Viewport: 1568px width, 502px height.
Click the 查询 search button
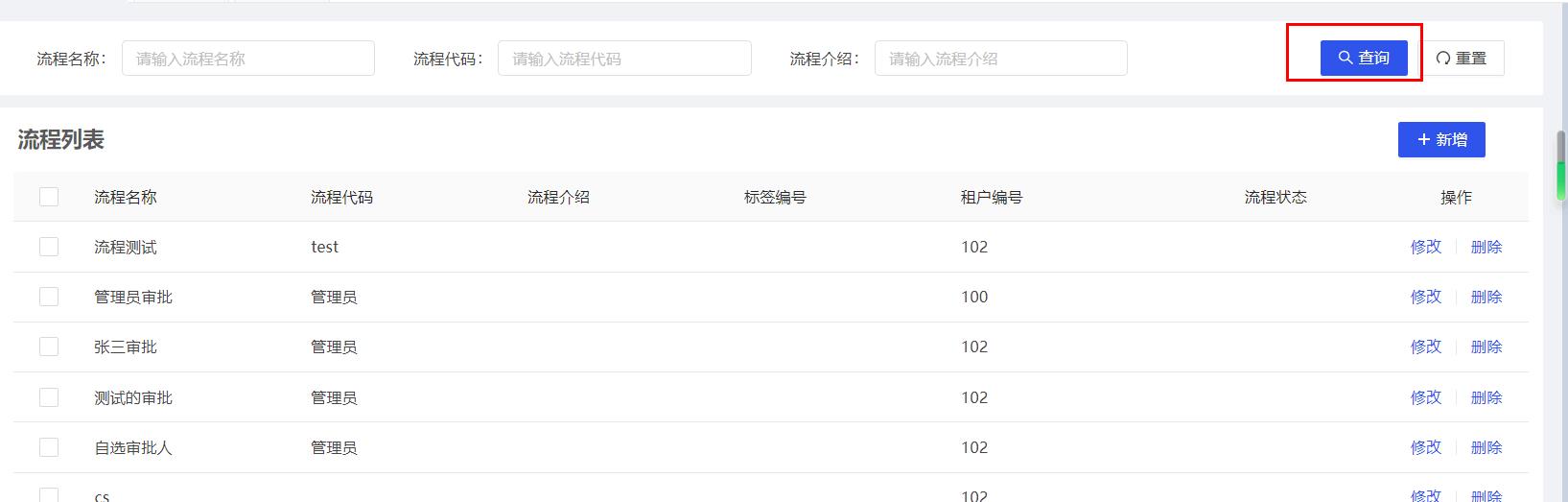(1364, 58)
